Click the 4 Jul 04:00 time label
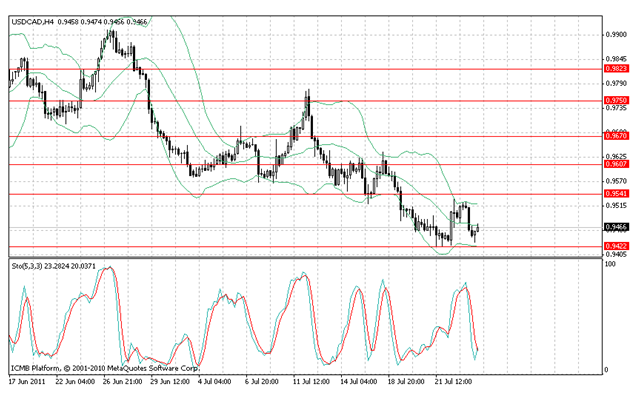 pyautogui.click(x=215, y=382)
